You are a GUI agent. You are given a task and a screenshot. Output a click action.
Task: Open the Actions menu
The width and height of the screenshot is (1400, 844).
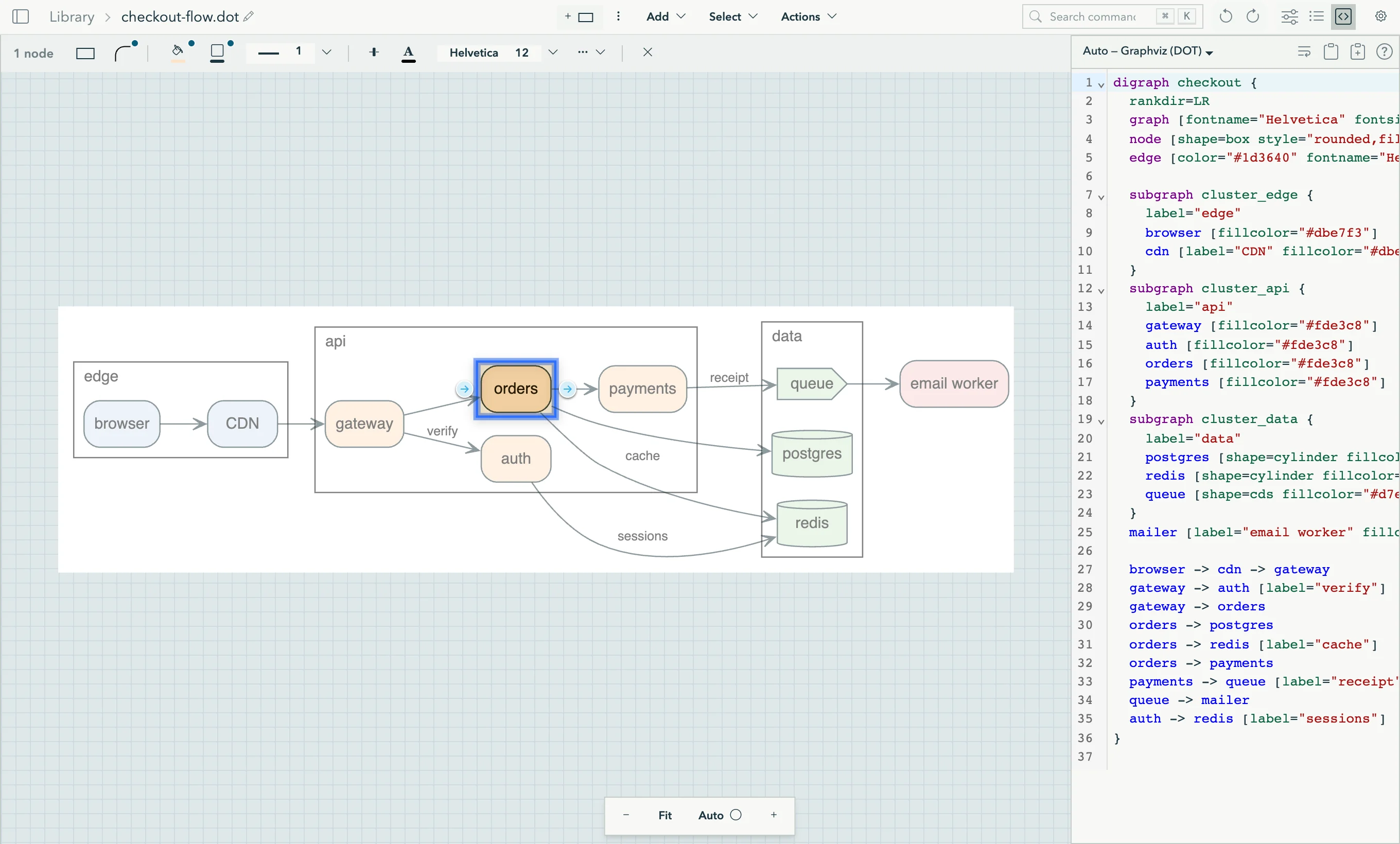point(808,16)
